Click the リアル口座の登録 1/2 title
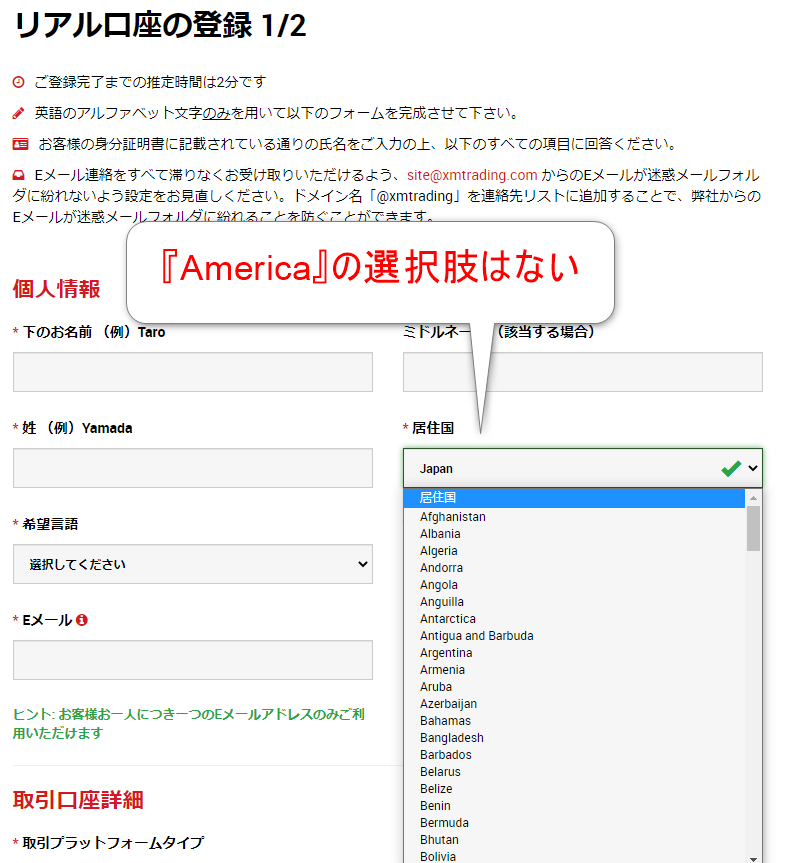 point(160,26)
